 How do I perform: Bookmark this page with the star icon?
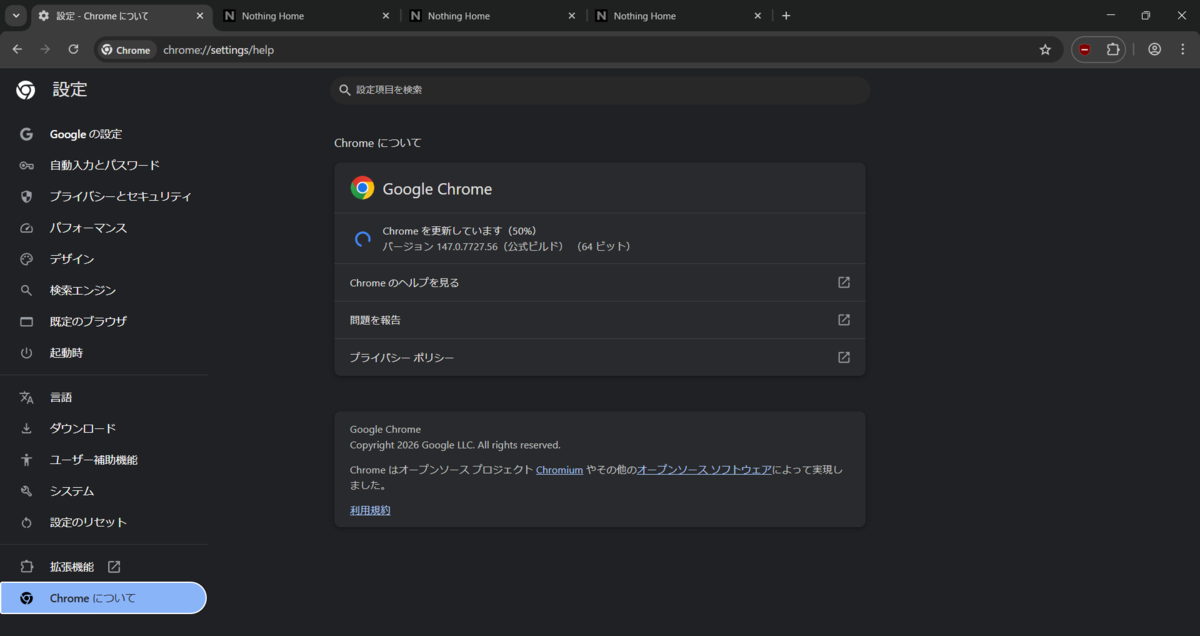pos(1045,49)
